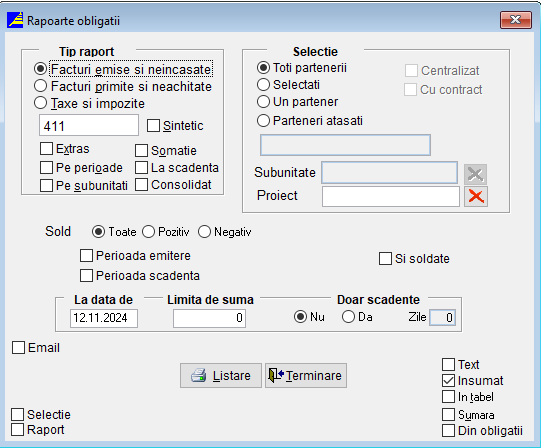
Task: Focus the Limita de suma input
Action: click(209, 318)
